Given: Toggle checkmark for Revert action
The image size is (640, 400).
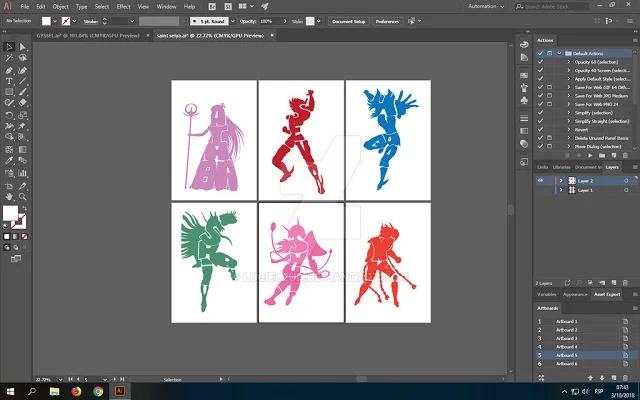Looking at the screenshot, I should point(540,129).
